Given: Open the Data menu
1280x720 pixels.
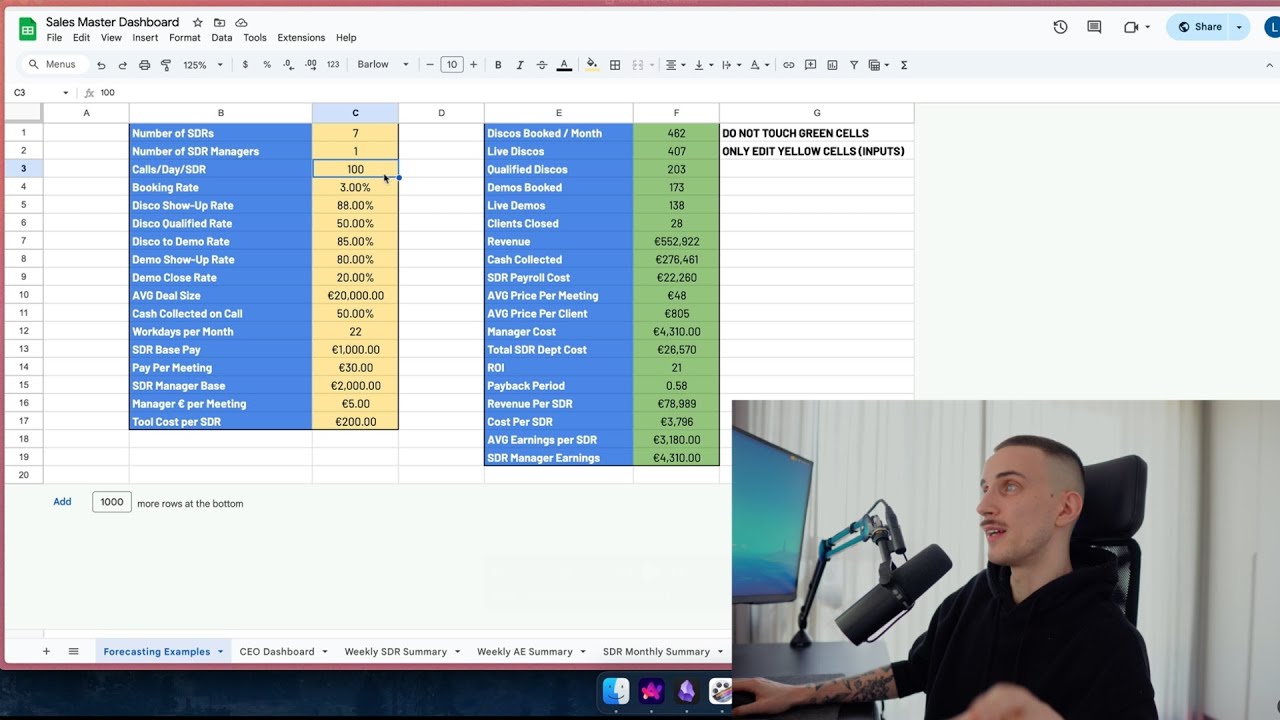Looking at the screenshot, I should [222, 38].
